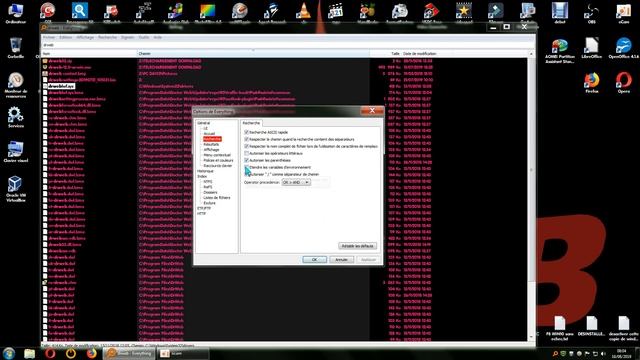
Task: Open the VLC cone desktop shortcut
Action: tap(303, 12)
